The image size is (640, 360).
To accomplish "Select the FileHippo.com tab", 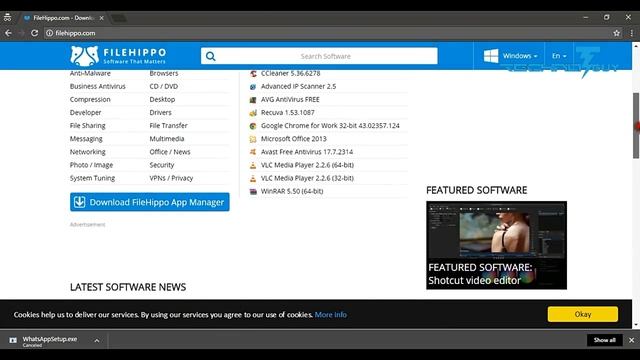I will click(64, 18).
